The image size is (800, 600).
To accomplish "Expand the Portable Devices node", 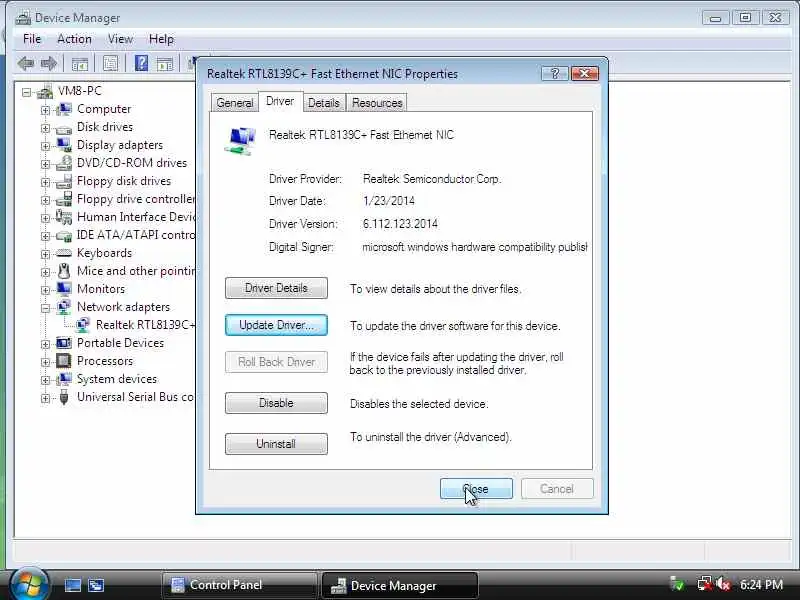I will (45, 344).
